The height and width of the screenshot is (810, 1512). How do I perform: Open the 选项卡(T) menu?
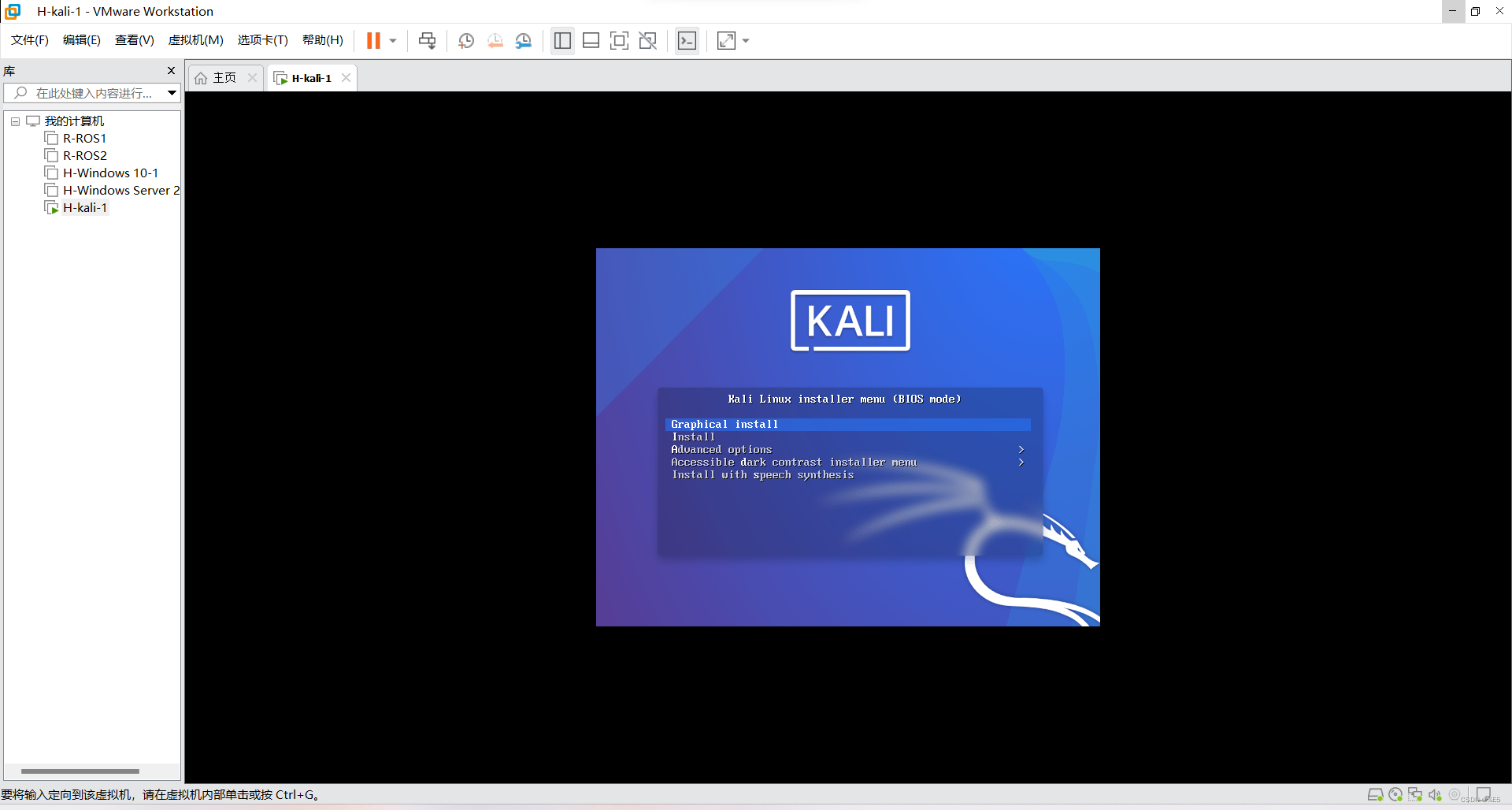click(x=263, y=40)
